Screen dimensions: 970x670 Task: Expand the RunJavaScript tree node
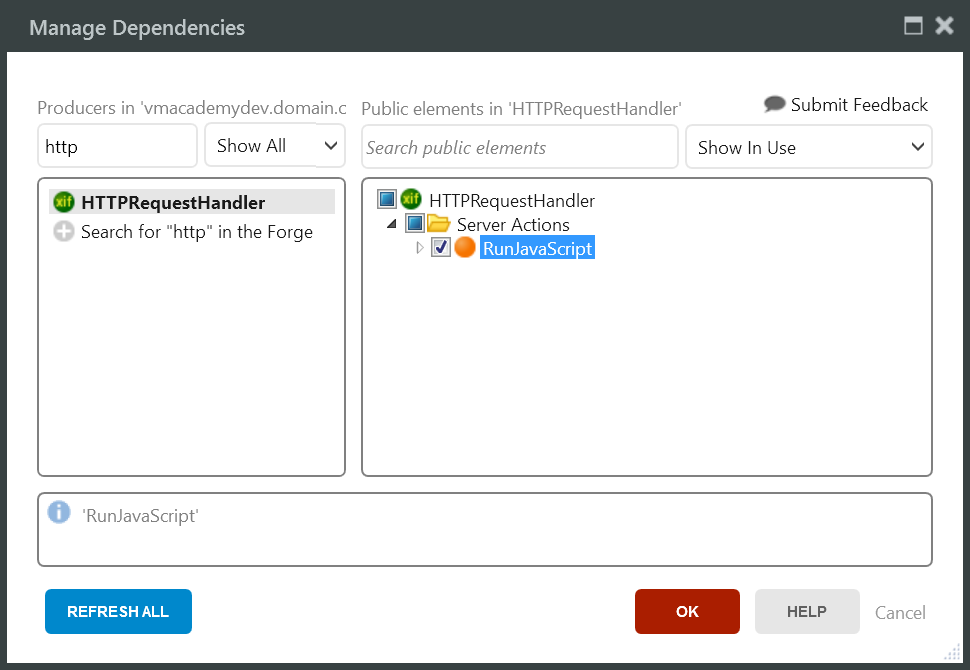click(422, 248)
